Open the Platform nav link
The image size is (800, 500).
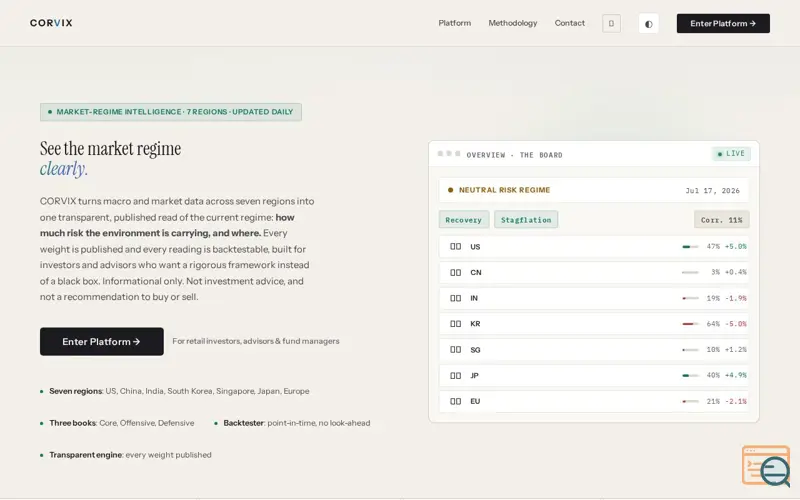[x=455, y=23]
